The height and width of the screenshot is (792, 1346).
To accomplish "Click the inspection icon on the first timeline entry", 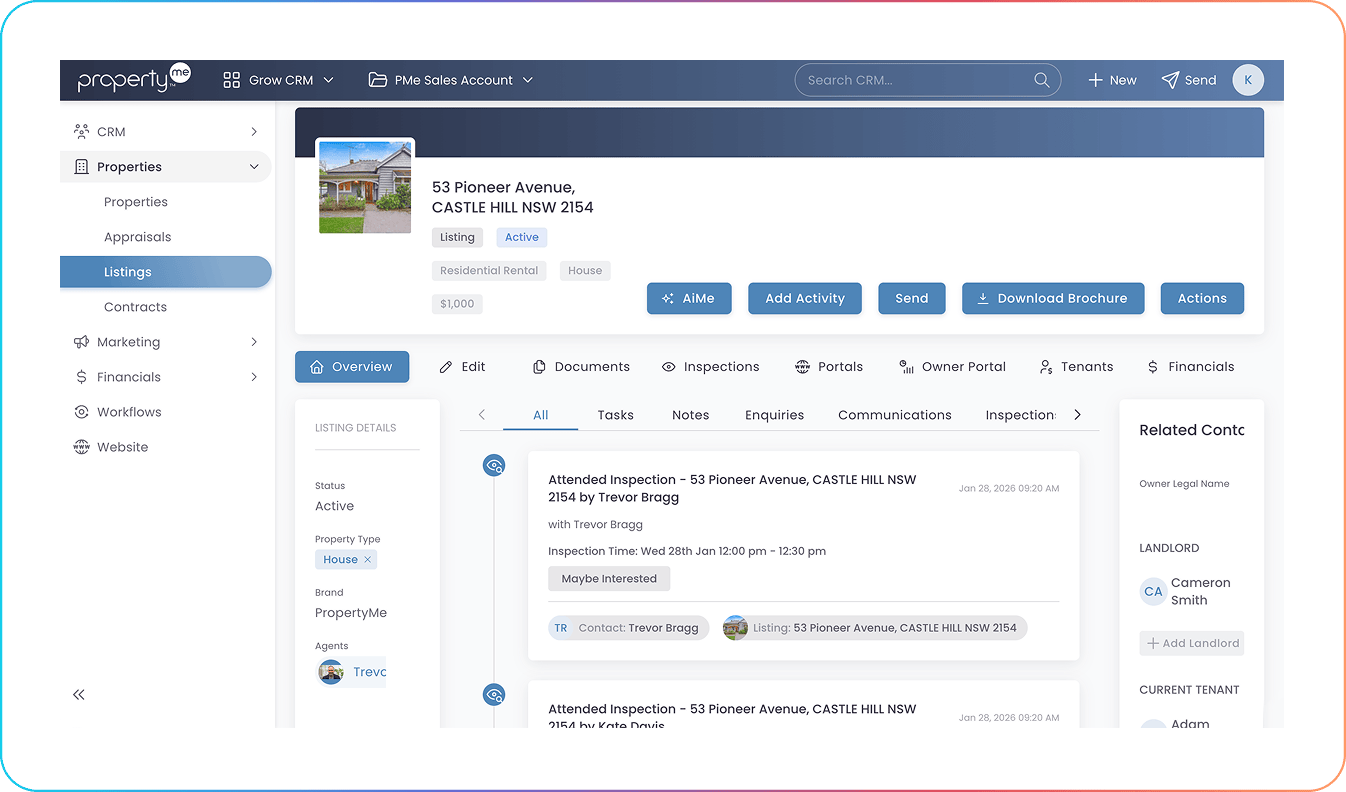I will point(493,465).
